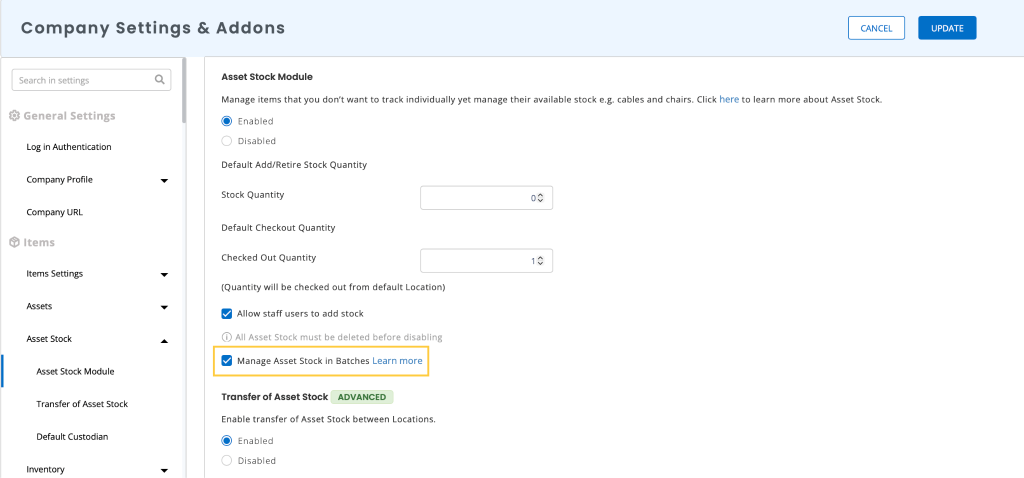
Task: Expand the Inventory section arrow
Action: pos(165,470)
